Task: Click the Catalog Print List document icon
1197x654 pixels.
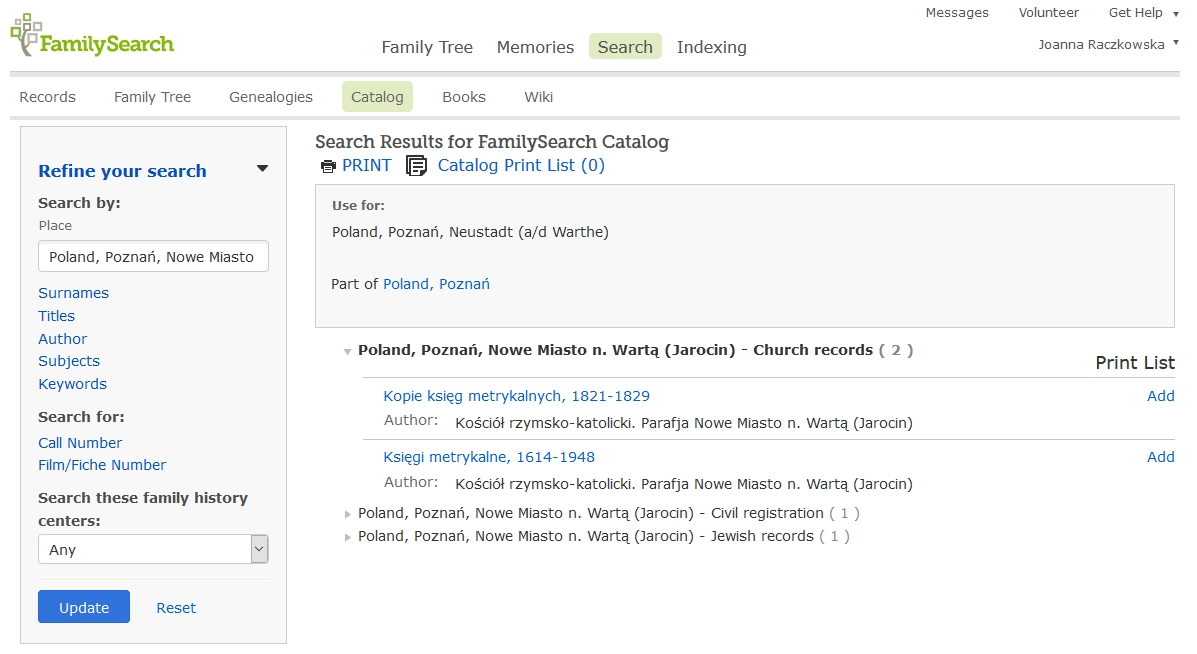Action: pos(416,166)
